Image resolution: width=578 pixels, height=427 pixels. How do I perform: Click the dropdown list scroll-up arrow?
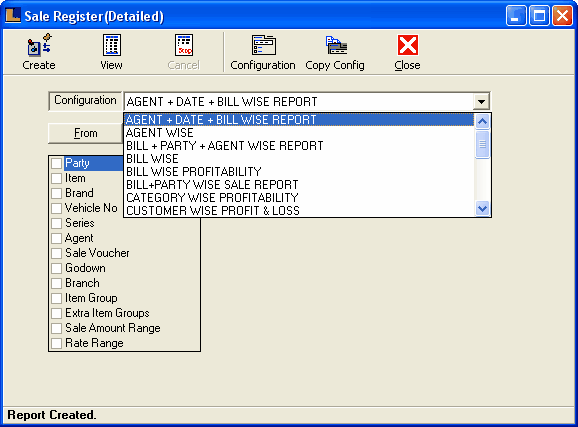click(482, 121)
